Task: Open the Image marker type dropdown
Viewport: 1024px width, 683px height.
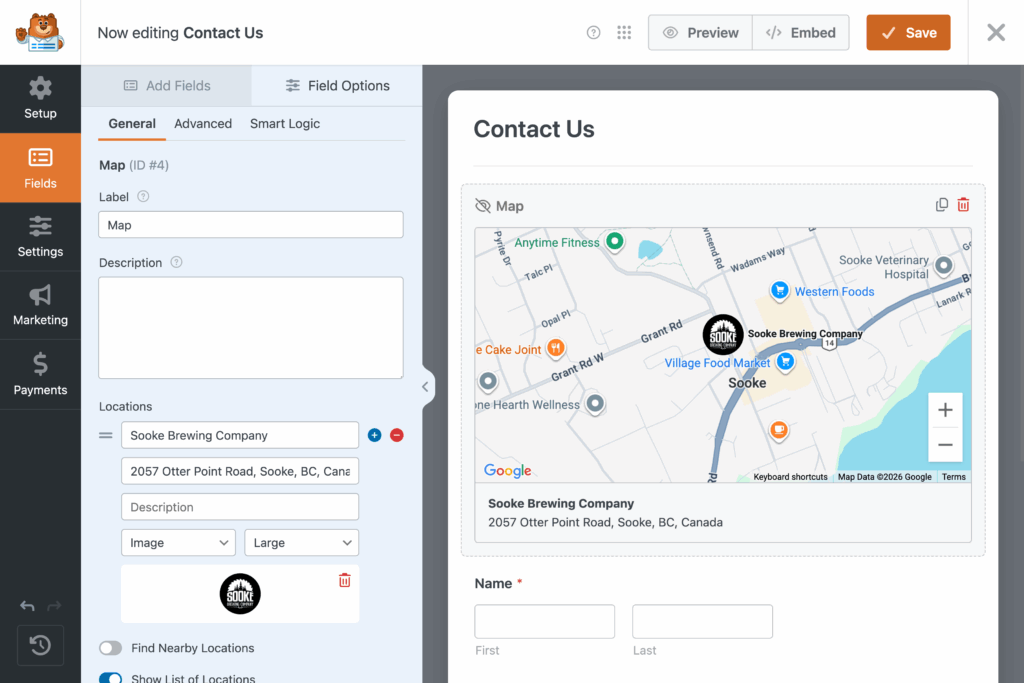Action: point(178,543)
